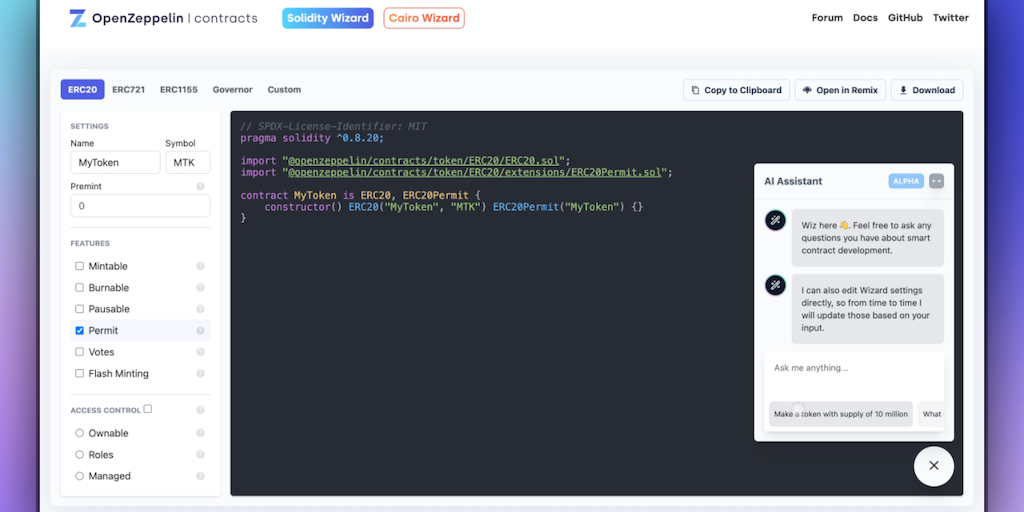Open the Docs link

point(865,18)
